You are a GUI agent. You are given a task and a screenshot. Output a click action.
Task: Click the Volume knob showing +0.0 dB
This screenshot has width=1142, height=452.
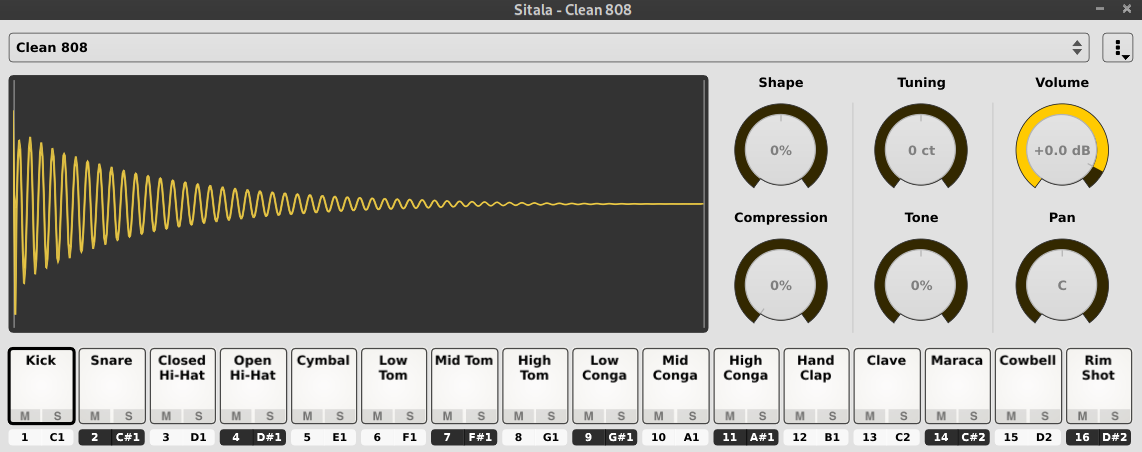click(1062, 151)
